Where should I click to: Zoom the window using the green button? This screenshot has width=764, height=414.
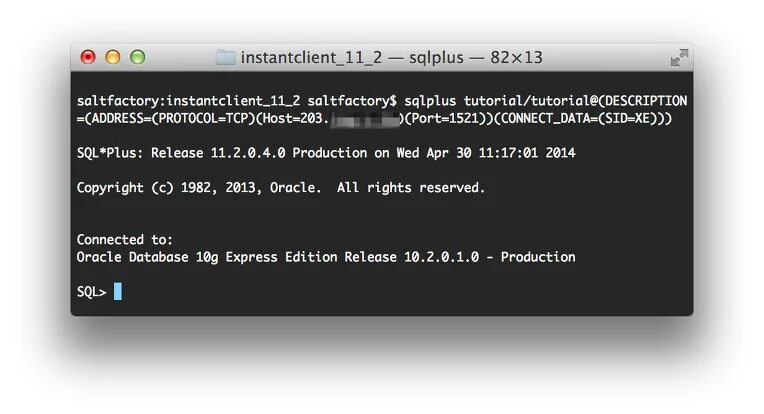(x=137, y=57)
